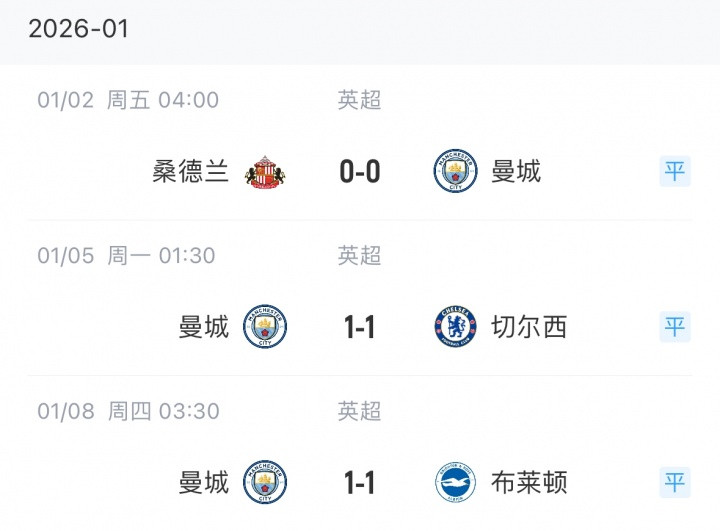Click the Brighton club crest
720x531 pixels.
tap(455, 483)
